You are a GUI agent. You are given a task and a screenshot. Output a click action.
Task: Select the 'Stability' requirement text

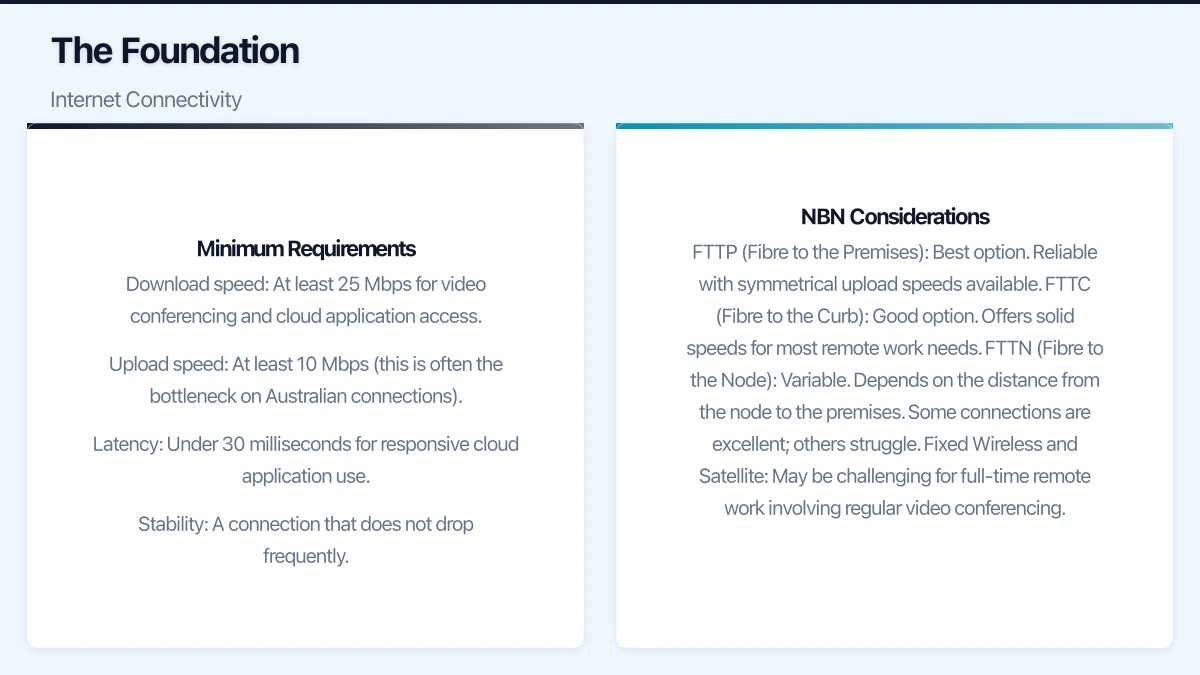click(306, 540)
